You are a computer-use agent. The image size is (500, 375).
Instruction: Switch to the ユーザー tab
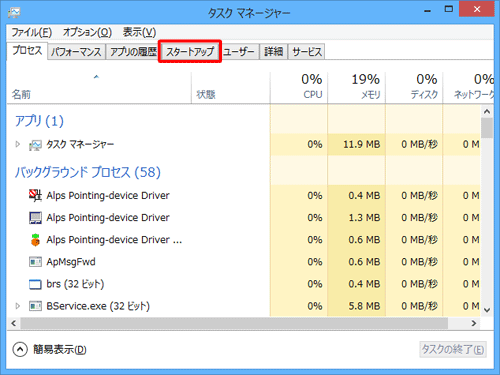pos(239,52)
